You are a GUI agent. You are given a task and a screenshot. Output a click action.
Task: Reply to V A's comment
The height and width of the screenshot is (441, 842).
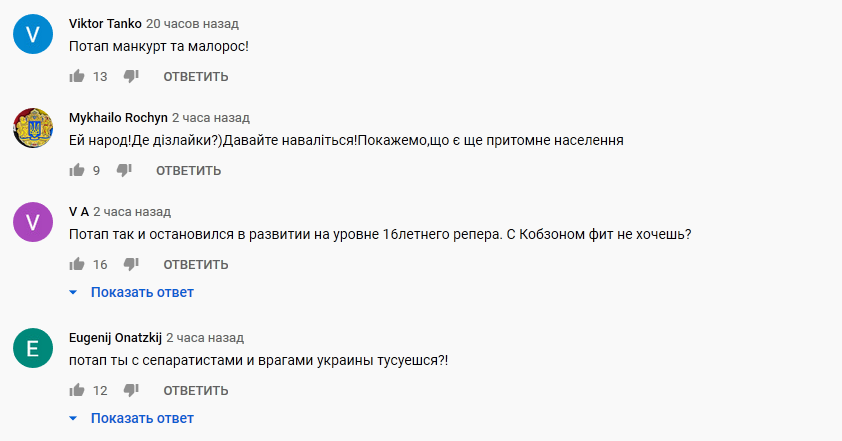196,265
